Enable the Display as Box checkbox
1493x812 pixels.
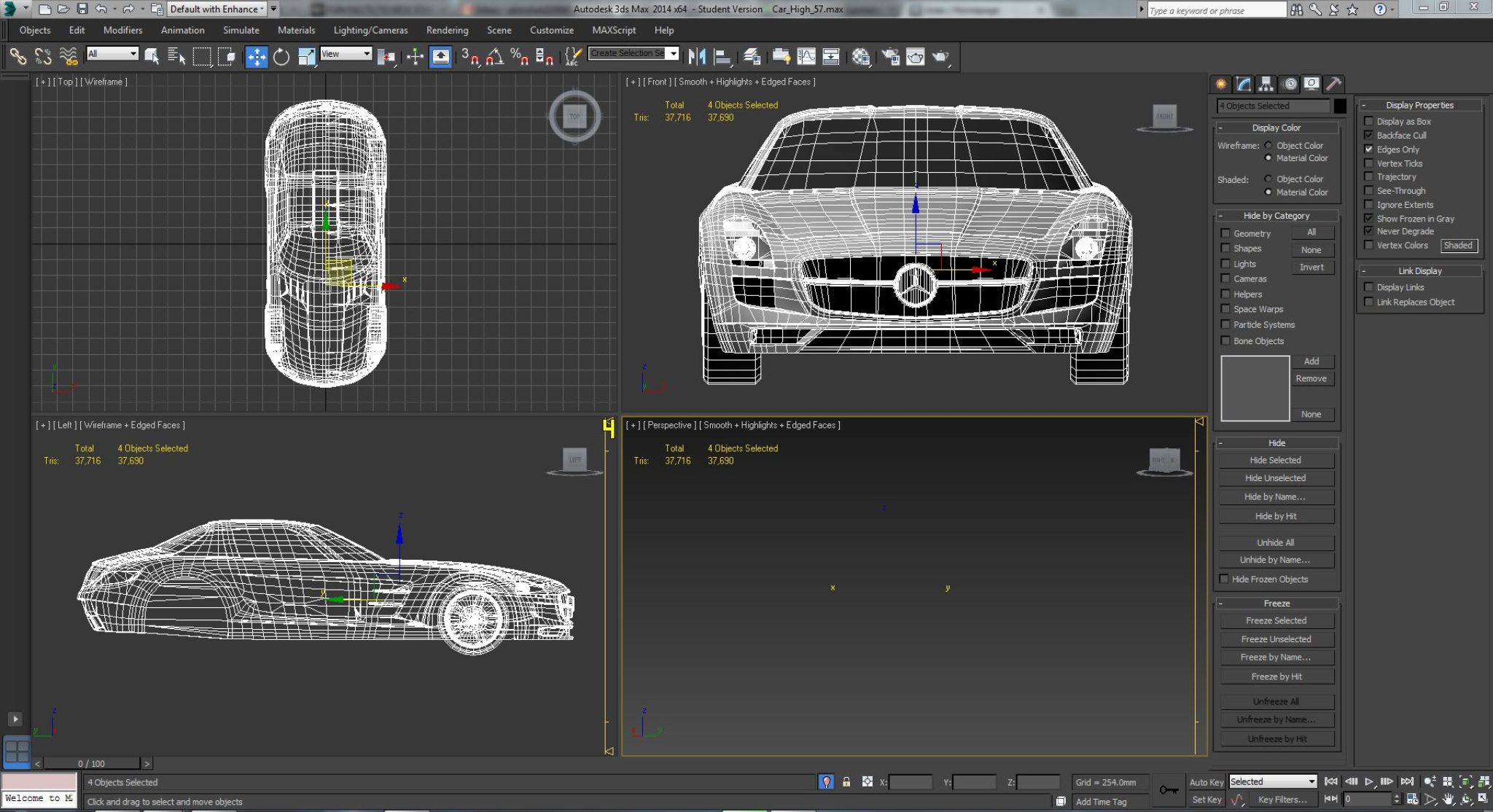click(1370, 121)
